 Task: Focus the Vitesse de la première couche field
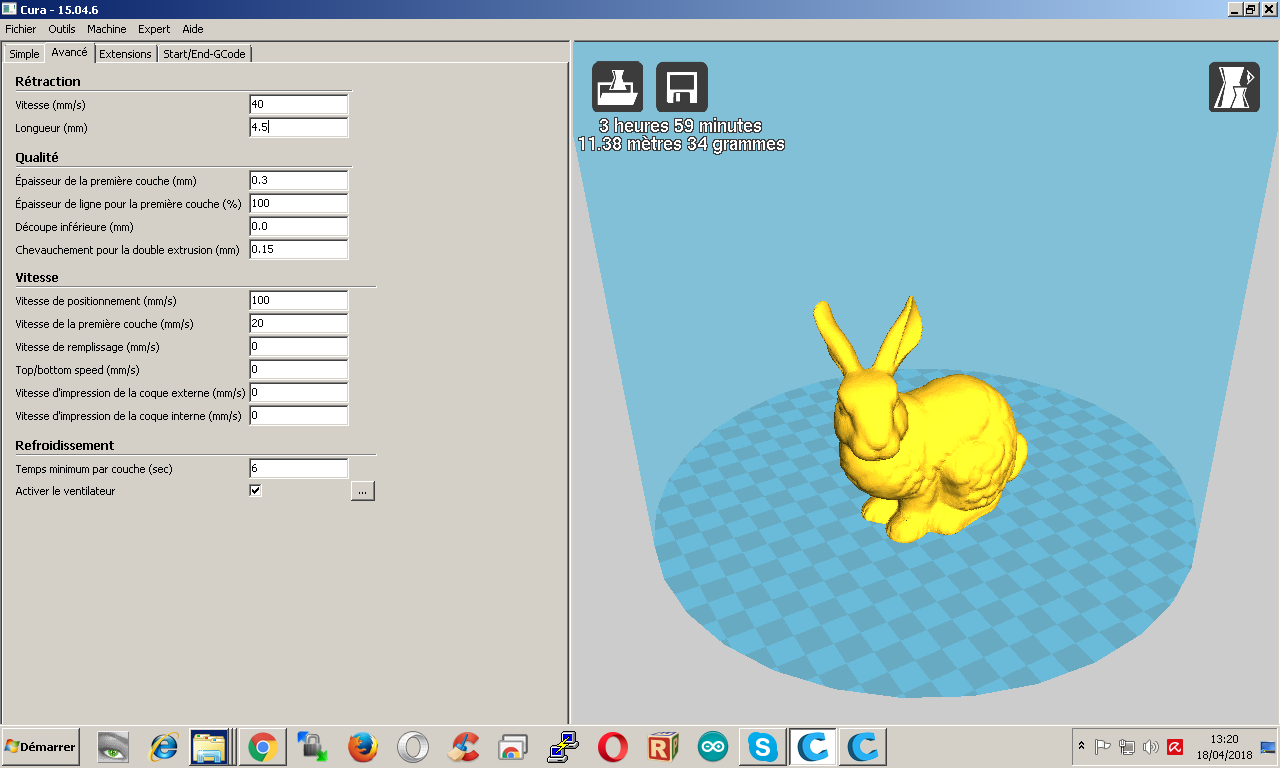click(x=299, y=323)
